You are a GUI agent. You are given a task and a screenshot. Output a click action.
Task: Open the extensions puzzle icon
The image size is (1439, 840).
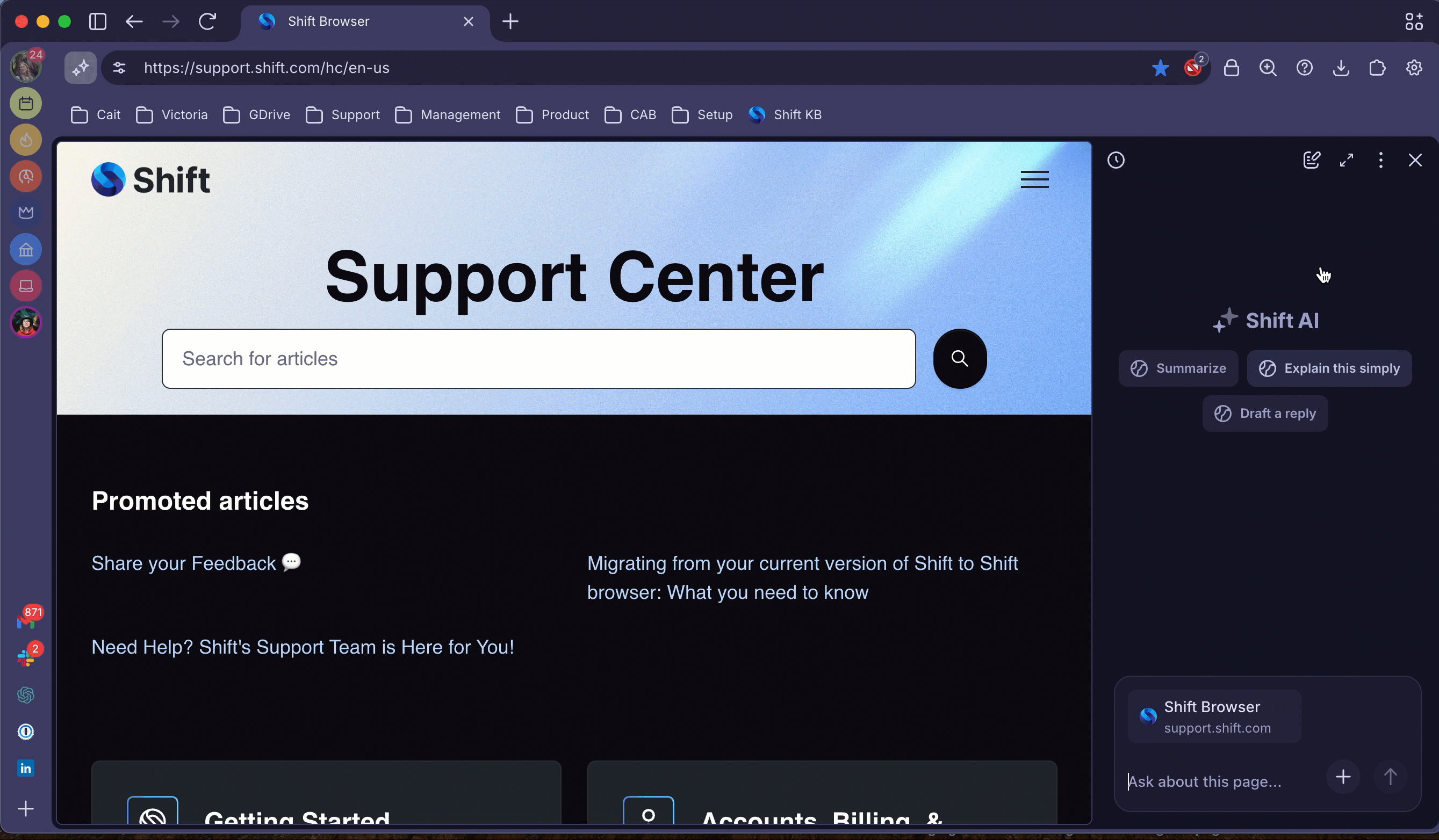[1377, 68]
